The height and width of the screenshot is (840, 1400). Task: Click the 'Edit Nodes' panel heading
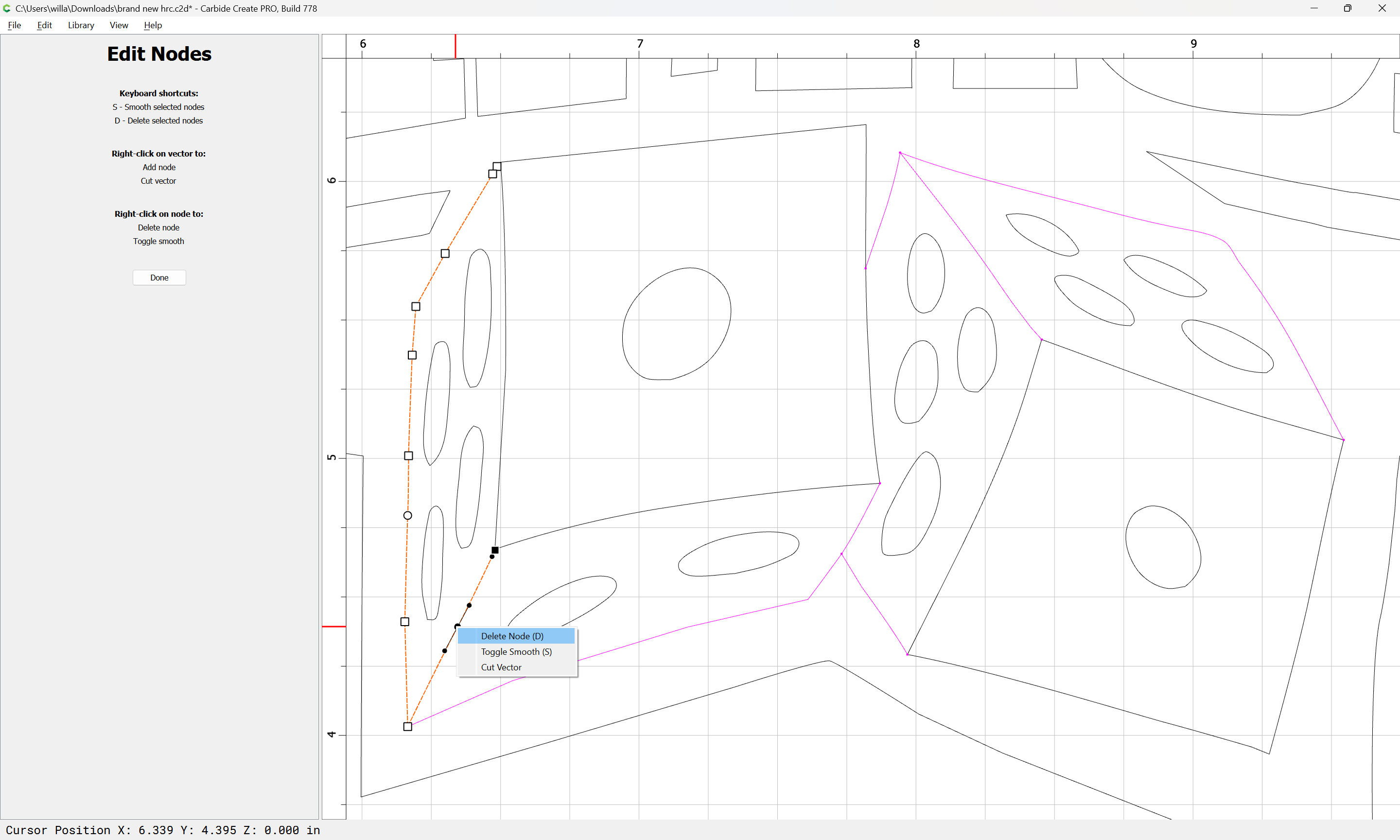click(x=159, y=54)
